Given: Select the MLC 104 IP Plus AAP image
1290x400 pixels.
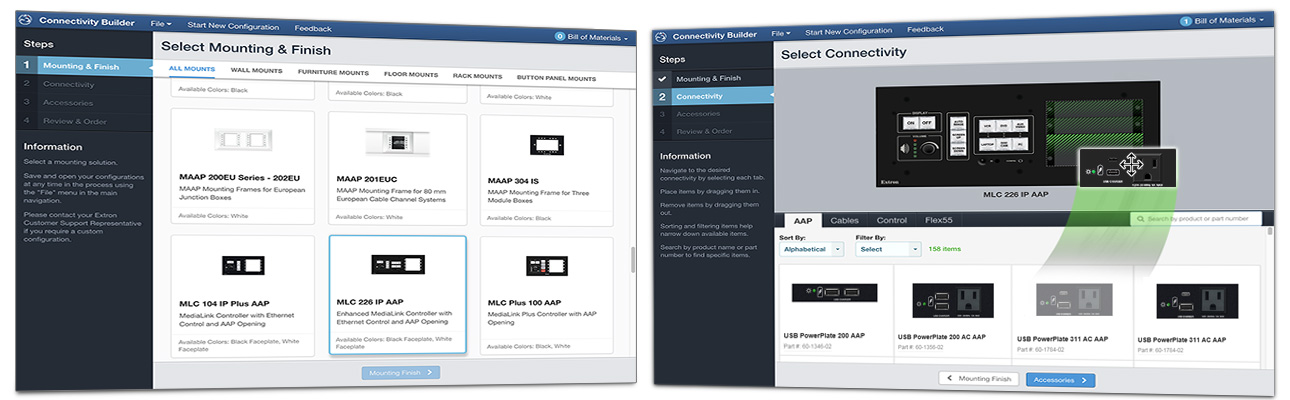Looking at the screenshot, I should coord(243,266).
